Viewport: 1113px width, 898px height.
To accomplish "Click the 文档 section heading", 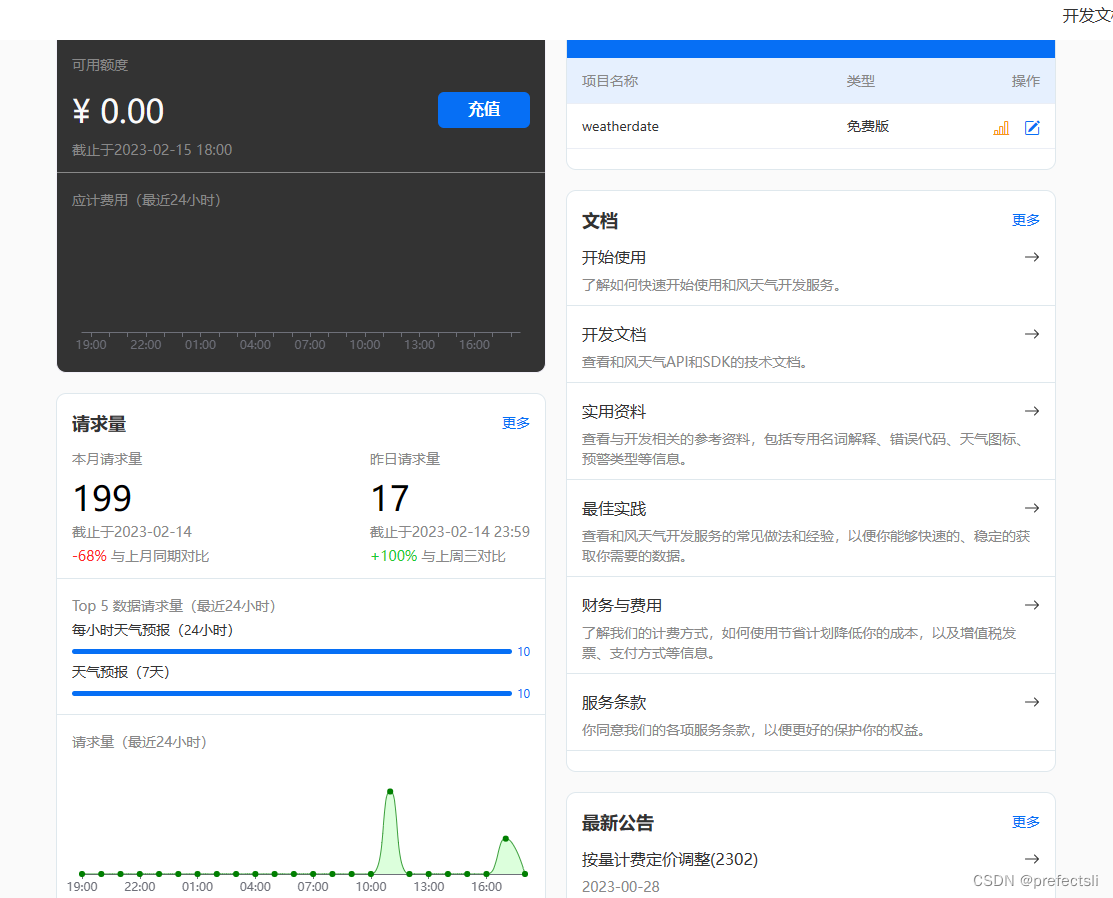I will (x=600, y=221).
